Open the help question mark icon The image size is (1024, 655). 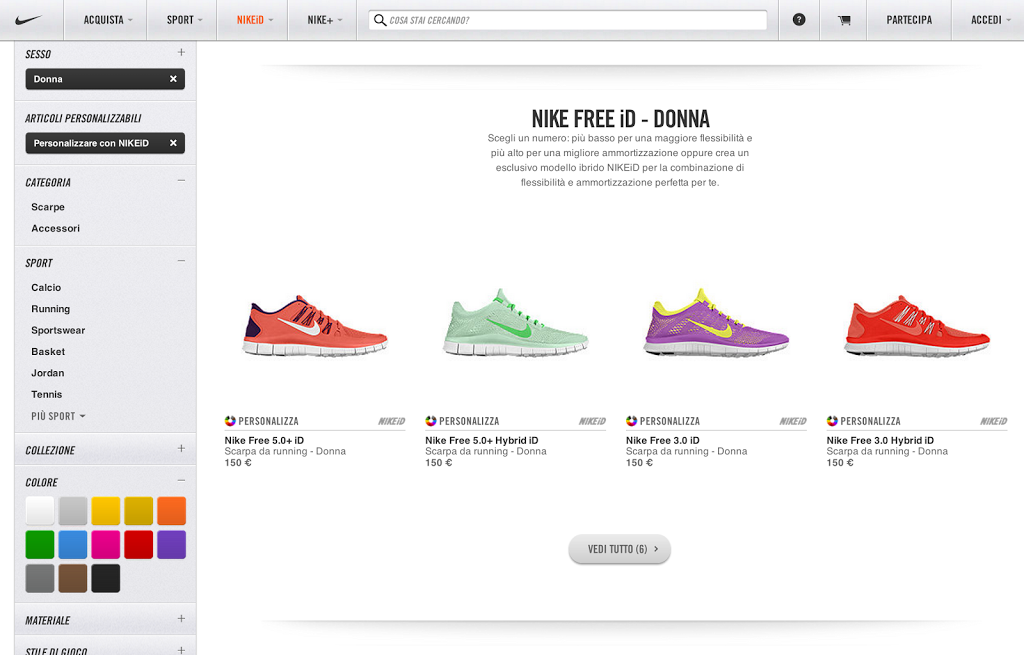coord(799,20)
